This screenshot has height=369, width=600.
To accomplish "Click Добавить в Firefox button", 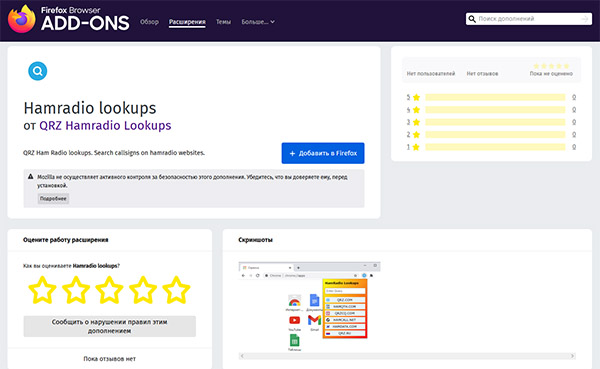I will (323, 153).
